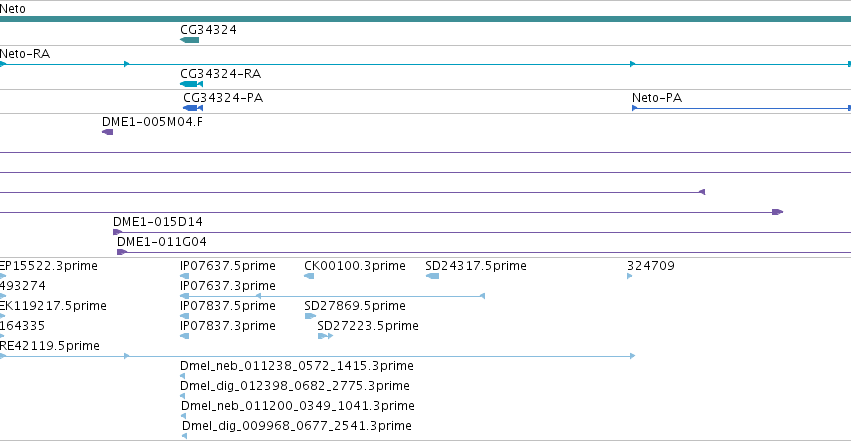Click the Neto gene bar

point(426,19)
